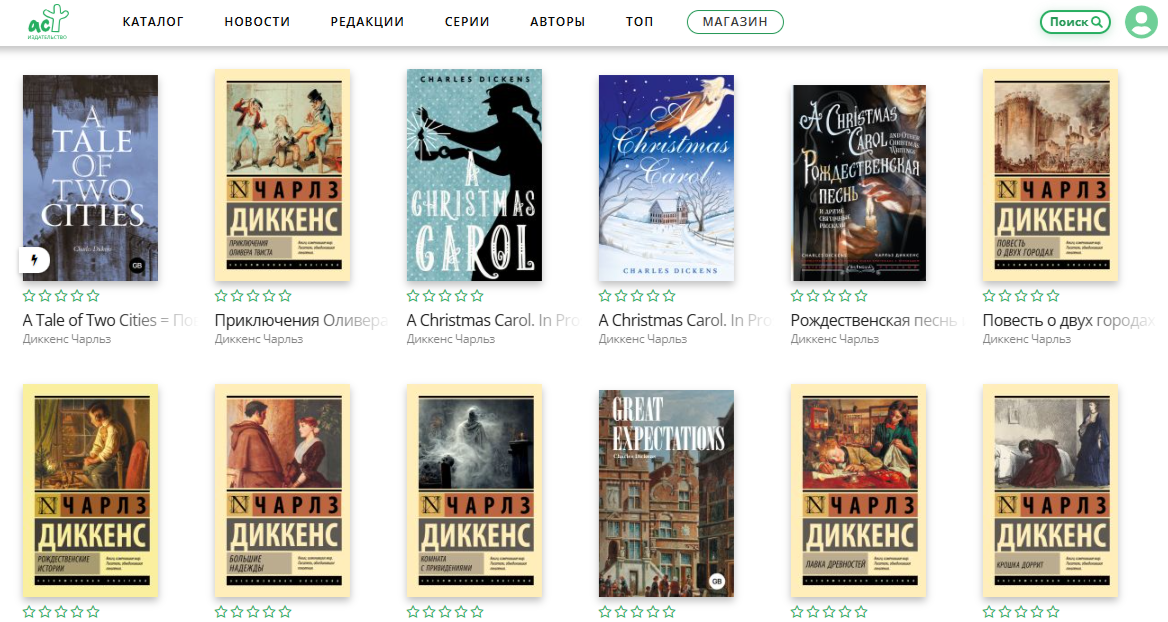
Task: Click the Поиск search button
Action: 1076,22
